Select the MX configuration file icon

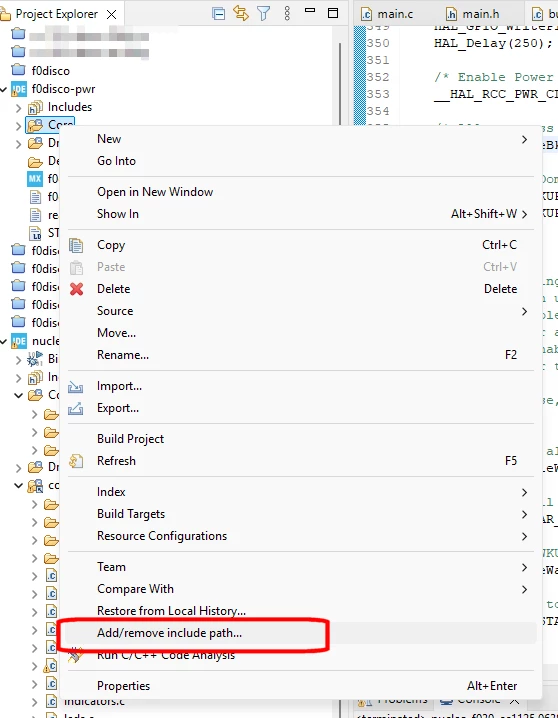[35, 179]
